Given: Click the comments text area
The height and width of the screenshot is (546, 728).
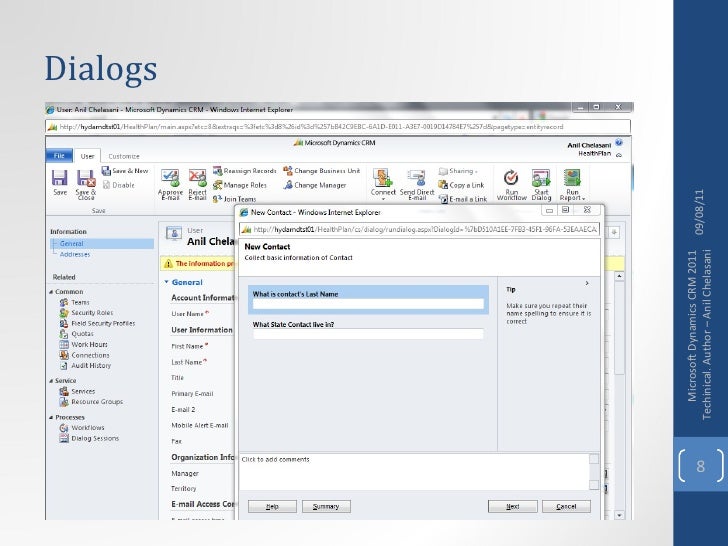Looking at the screenshot, I should 413,472.
